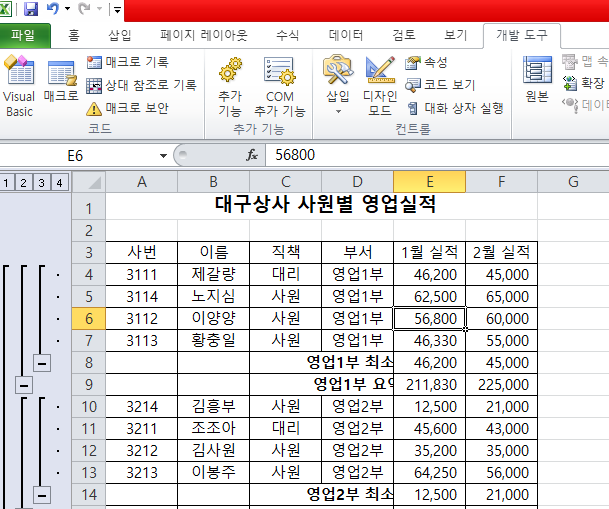Show outline level 1
Image resolution: width=609 pixels, height=509 pixels.
[x=6, y=182]
